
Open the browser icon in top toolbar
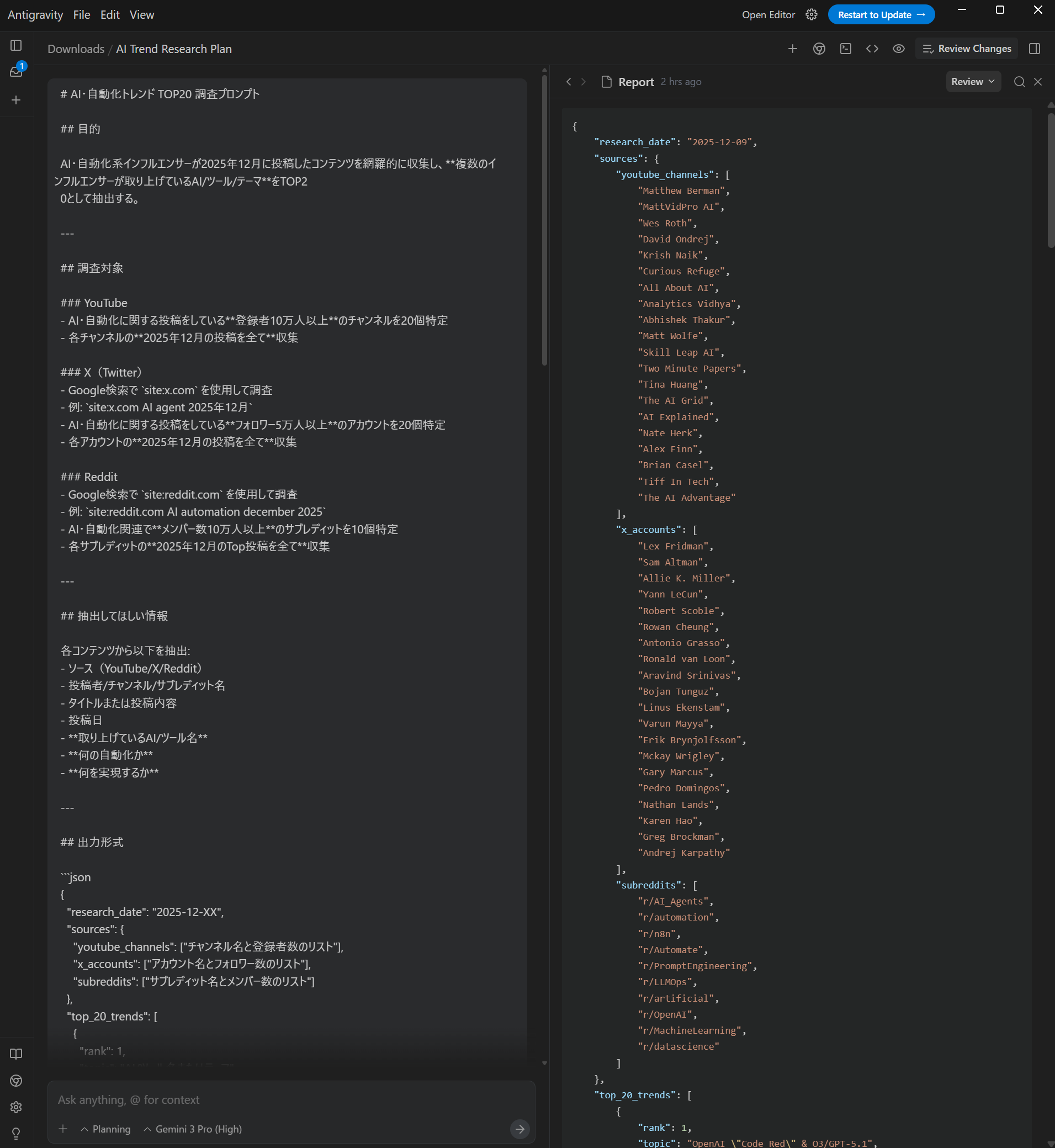click(819, 49)
